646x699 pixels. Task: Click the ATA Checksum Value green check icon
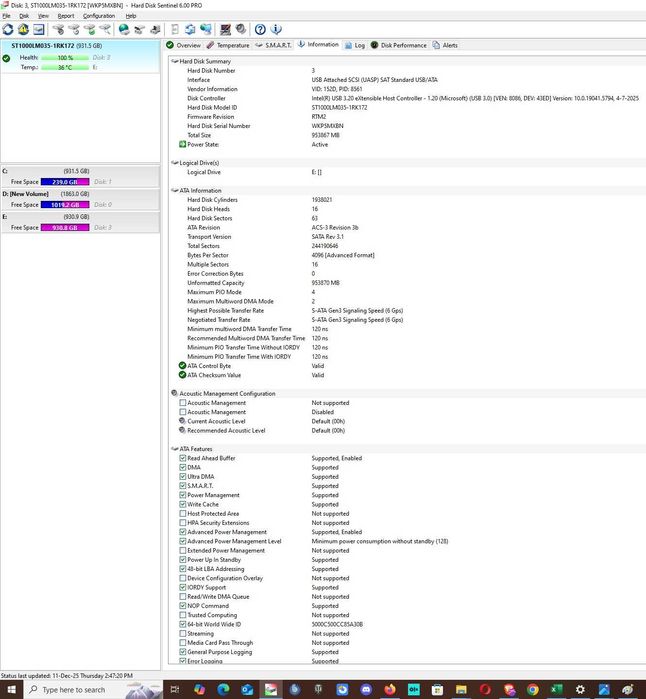click(x=182, y=375)
